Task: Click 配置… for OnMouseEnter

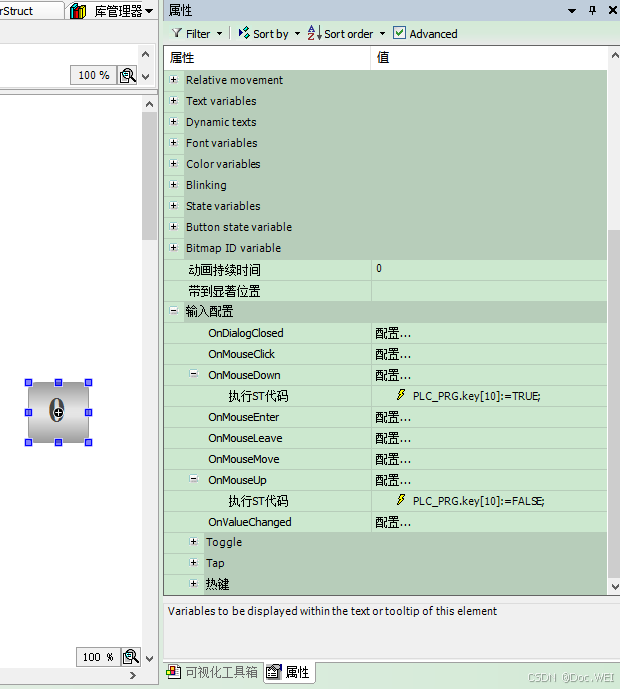Action: [393, 417]
